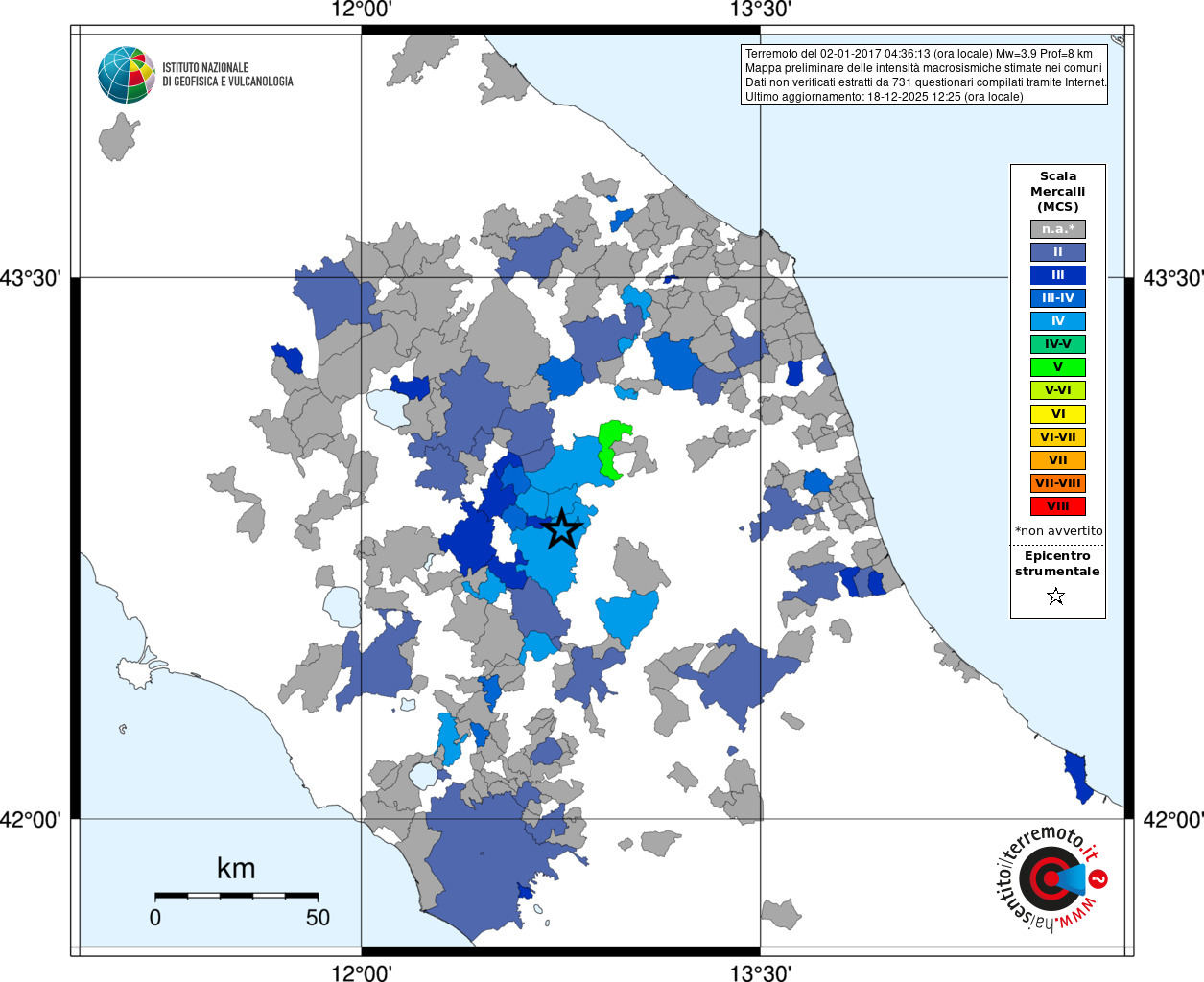Select the orange VII intensity legend swatch
The image size is (1204, 982).
pyautogui.click(x=1058, y=460)
